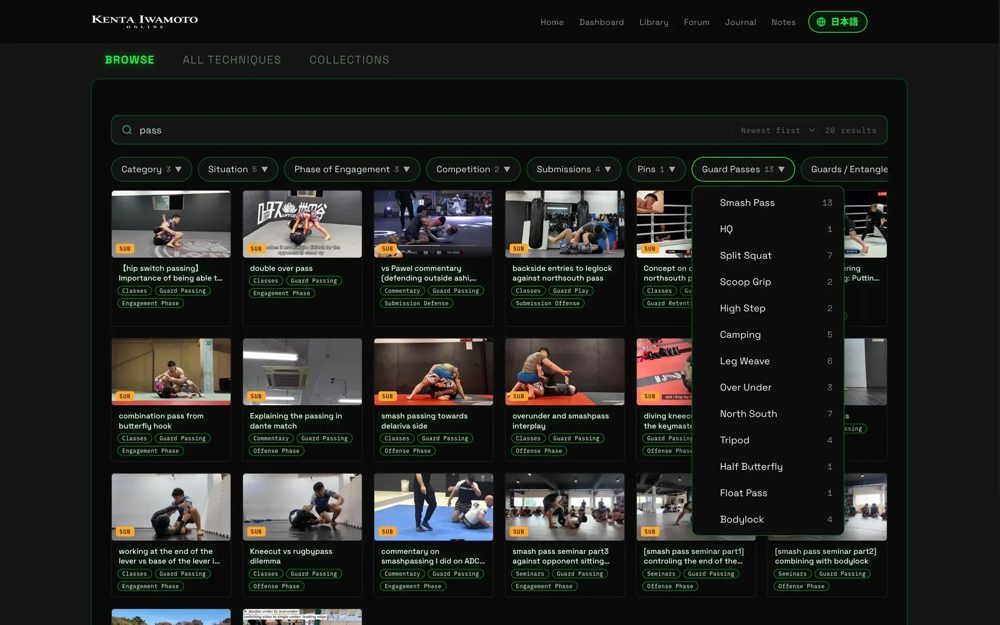Viewport: 1000px width, 625px height.
Task: Click the magnifier icon in search bar
Action: 127,130
